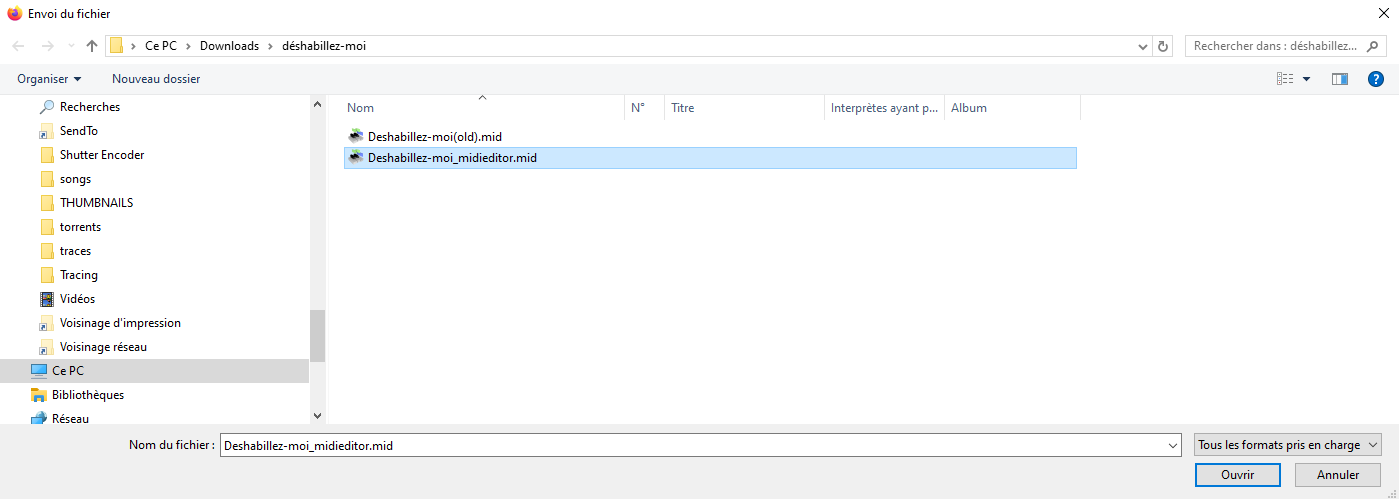The height and width of the screenshot is (499, 1399).
Task: Click the Back navigation arrow
Action: 18,46
